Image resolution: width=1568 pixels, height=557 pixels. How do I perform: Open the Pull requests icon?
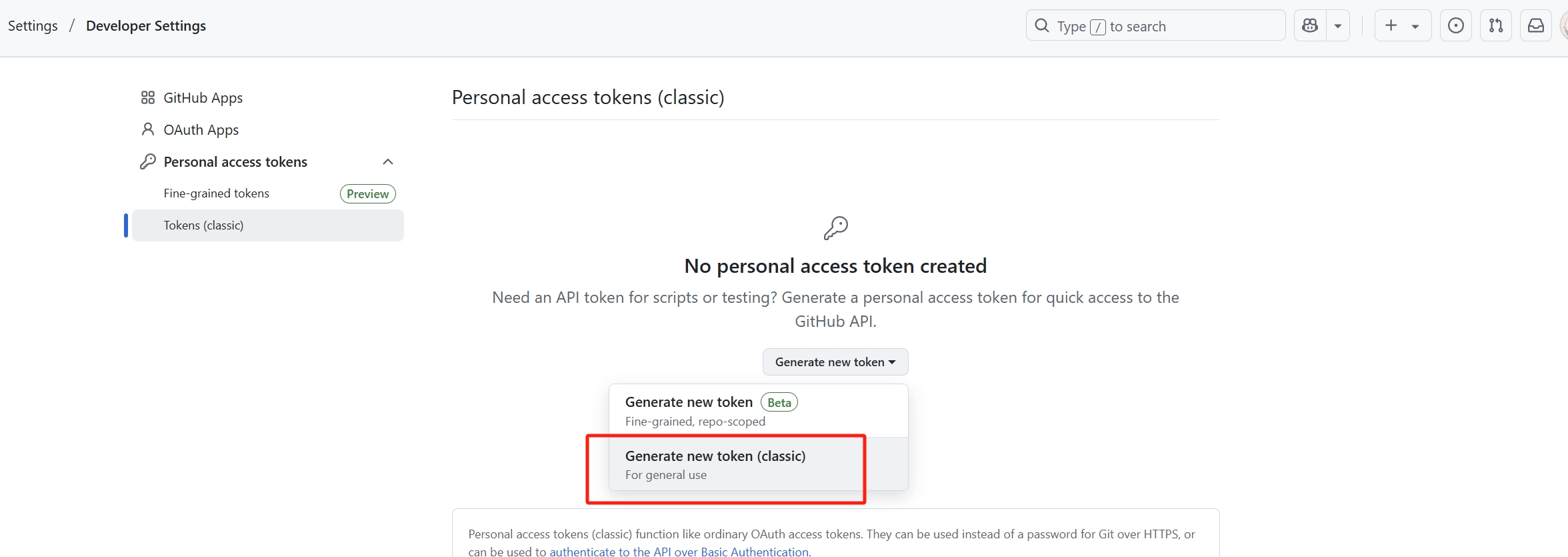(1496, 26)
